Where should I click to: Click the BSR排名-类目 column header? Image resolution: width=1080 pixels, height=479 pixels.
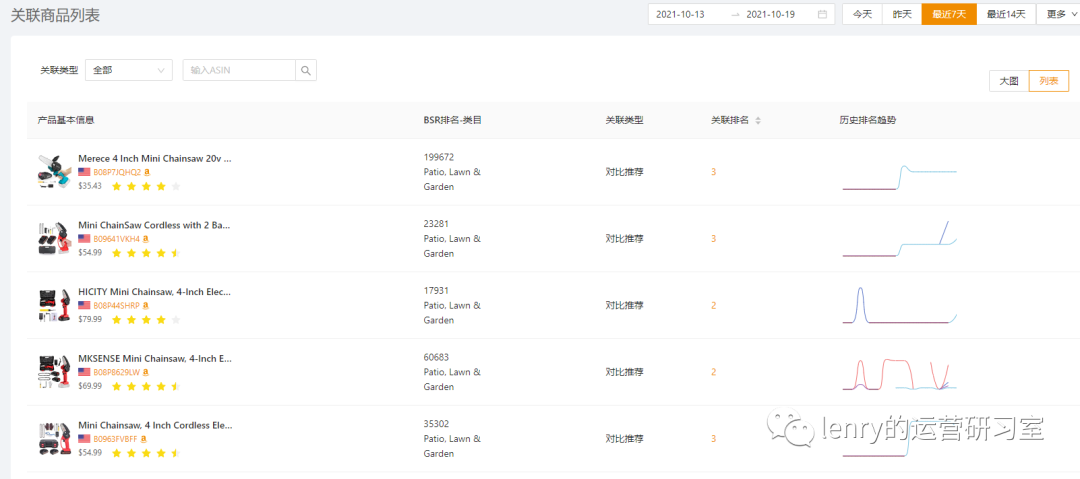[x=453, y=121]
